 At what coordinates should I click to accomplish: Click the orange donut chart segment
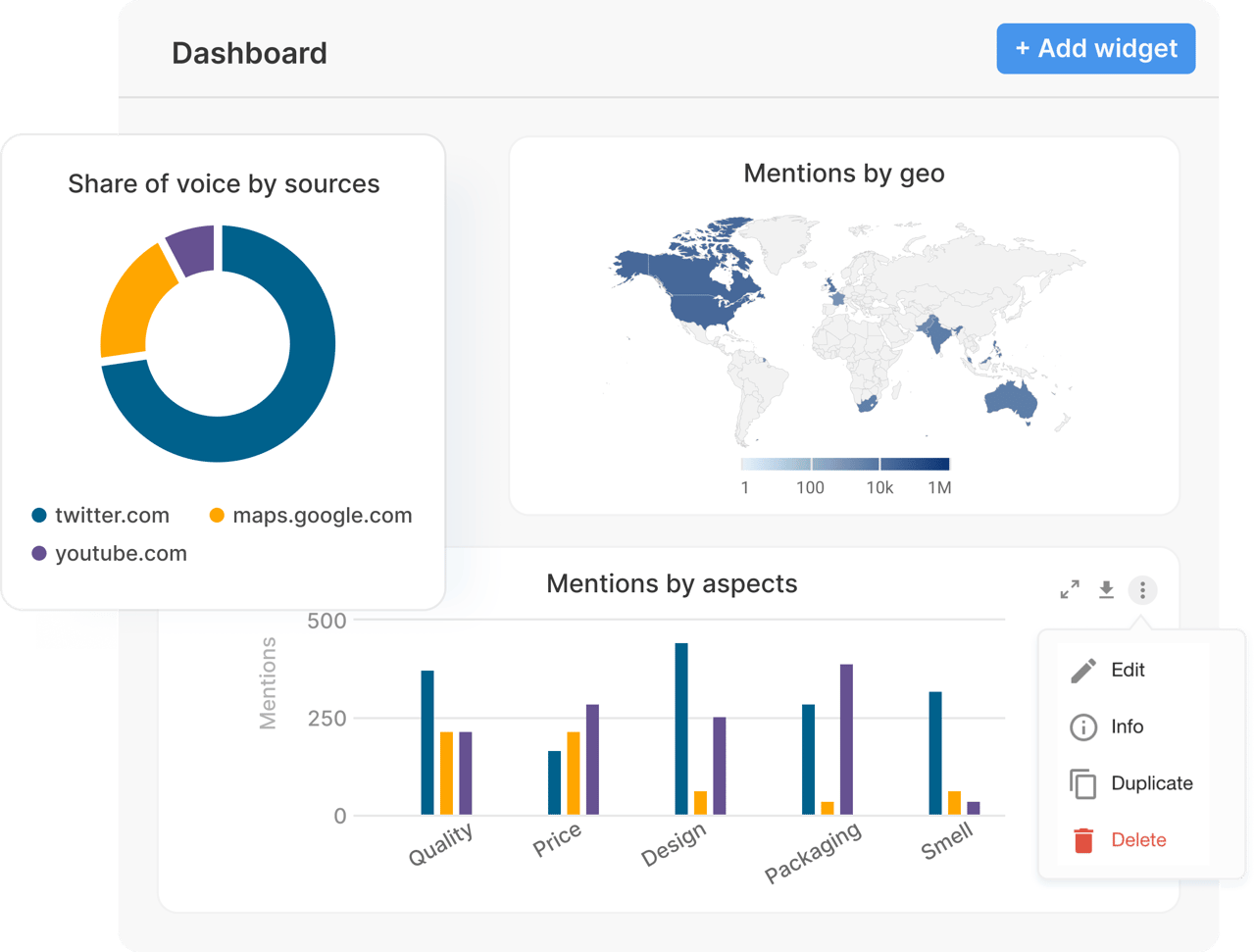click(129, 304)
